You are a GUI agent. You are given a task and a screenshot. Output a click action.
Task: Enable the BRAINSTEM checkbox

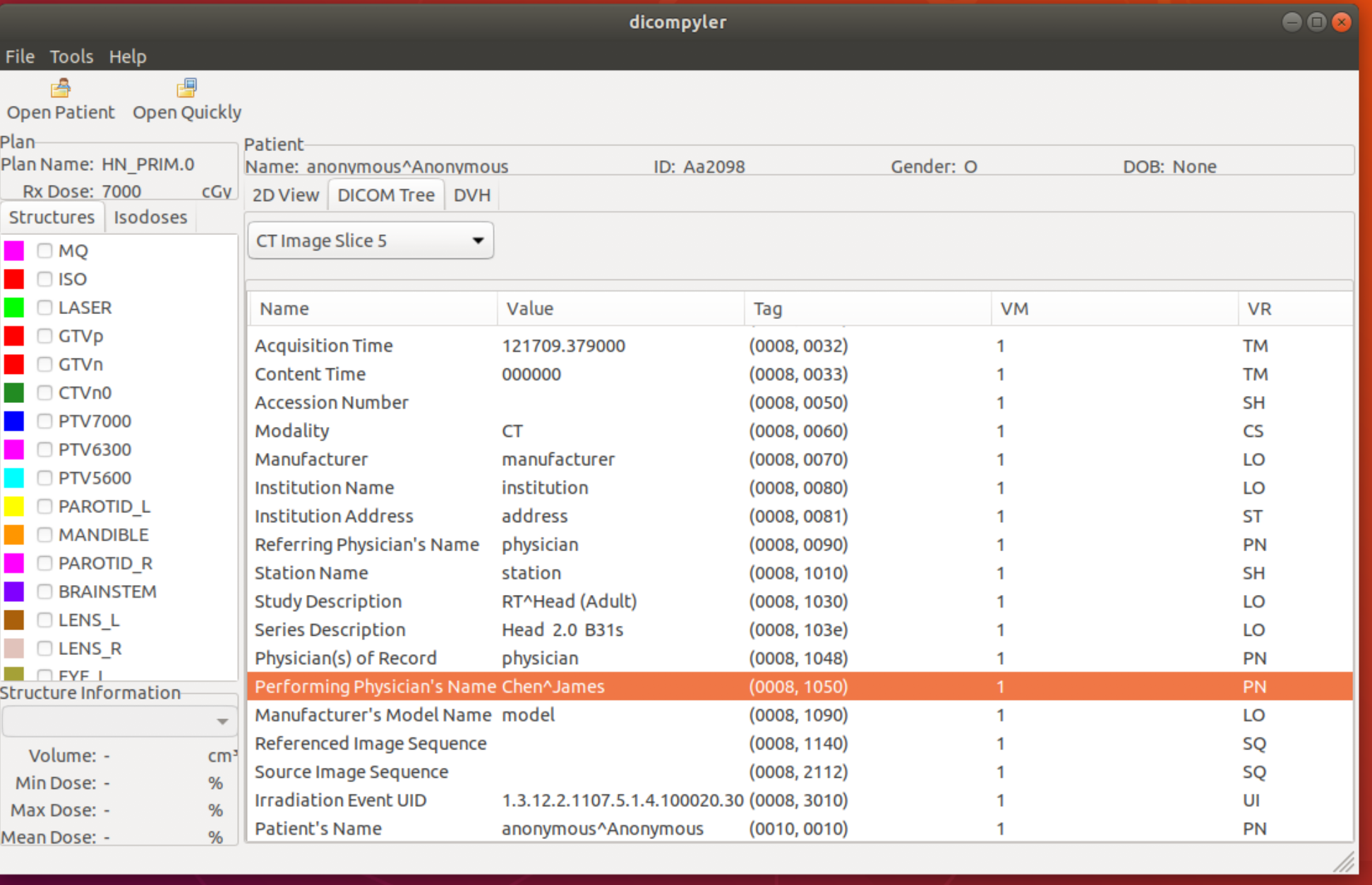45,591
